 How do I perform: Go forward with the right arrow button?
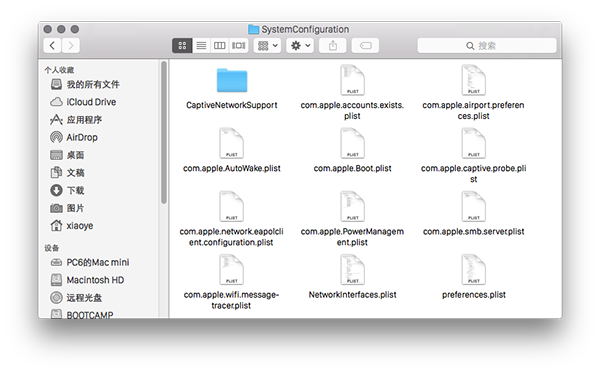pyautogui.click(x=71, y=46)
